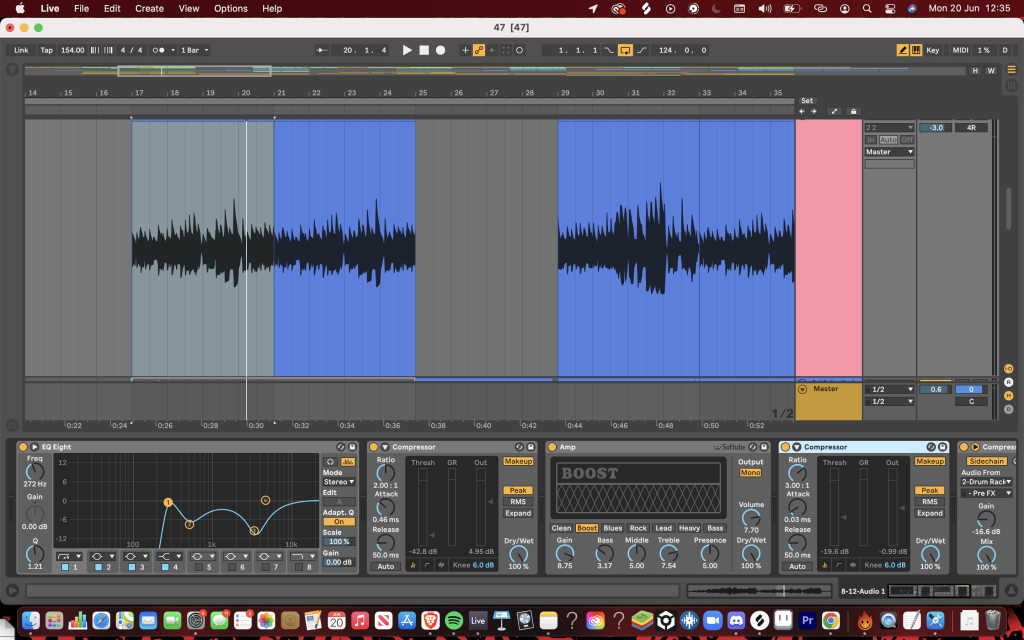Click the Stop transport button
This screenshot has width=1024, height=640.
(x=424, y=50)
